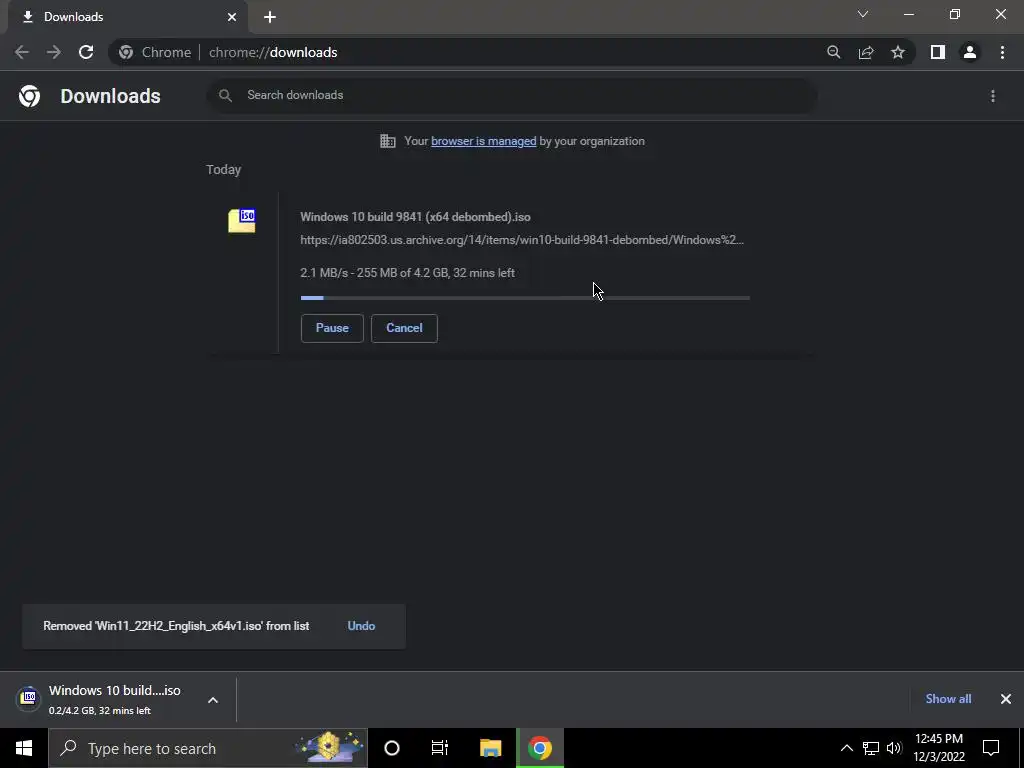Open the notification action center

point(991,748)
